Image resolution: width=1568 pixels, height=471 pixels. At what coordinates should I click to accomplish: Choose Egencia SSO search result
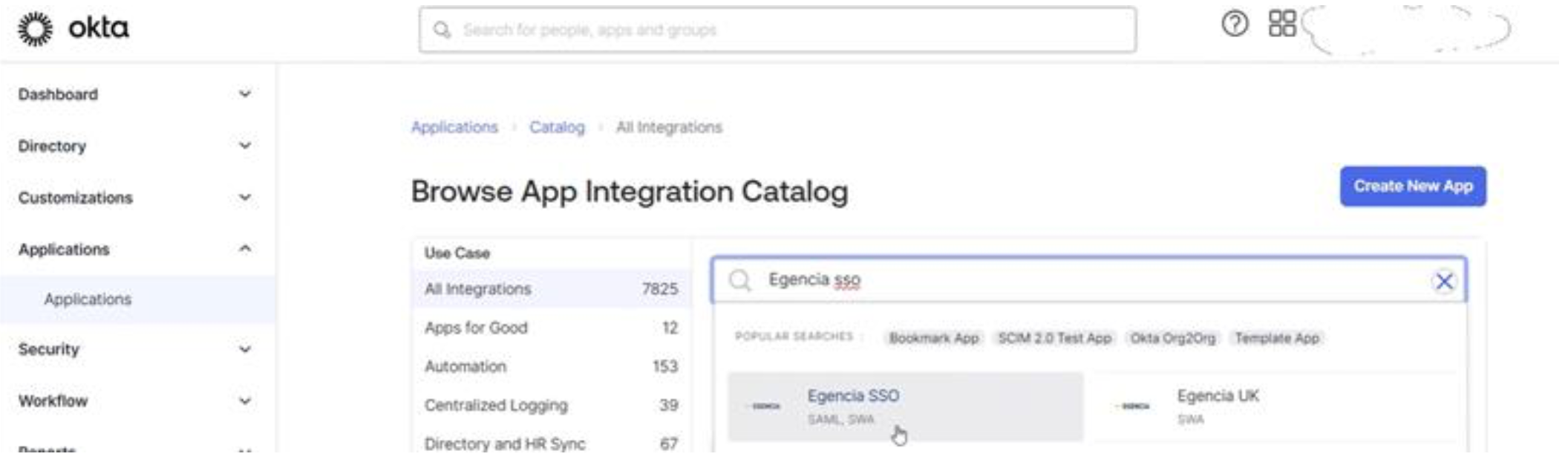(x=905, y=406)
